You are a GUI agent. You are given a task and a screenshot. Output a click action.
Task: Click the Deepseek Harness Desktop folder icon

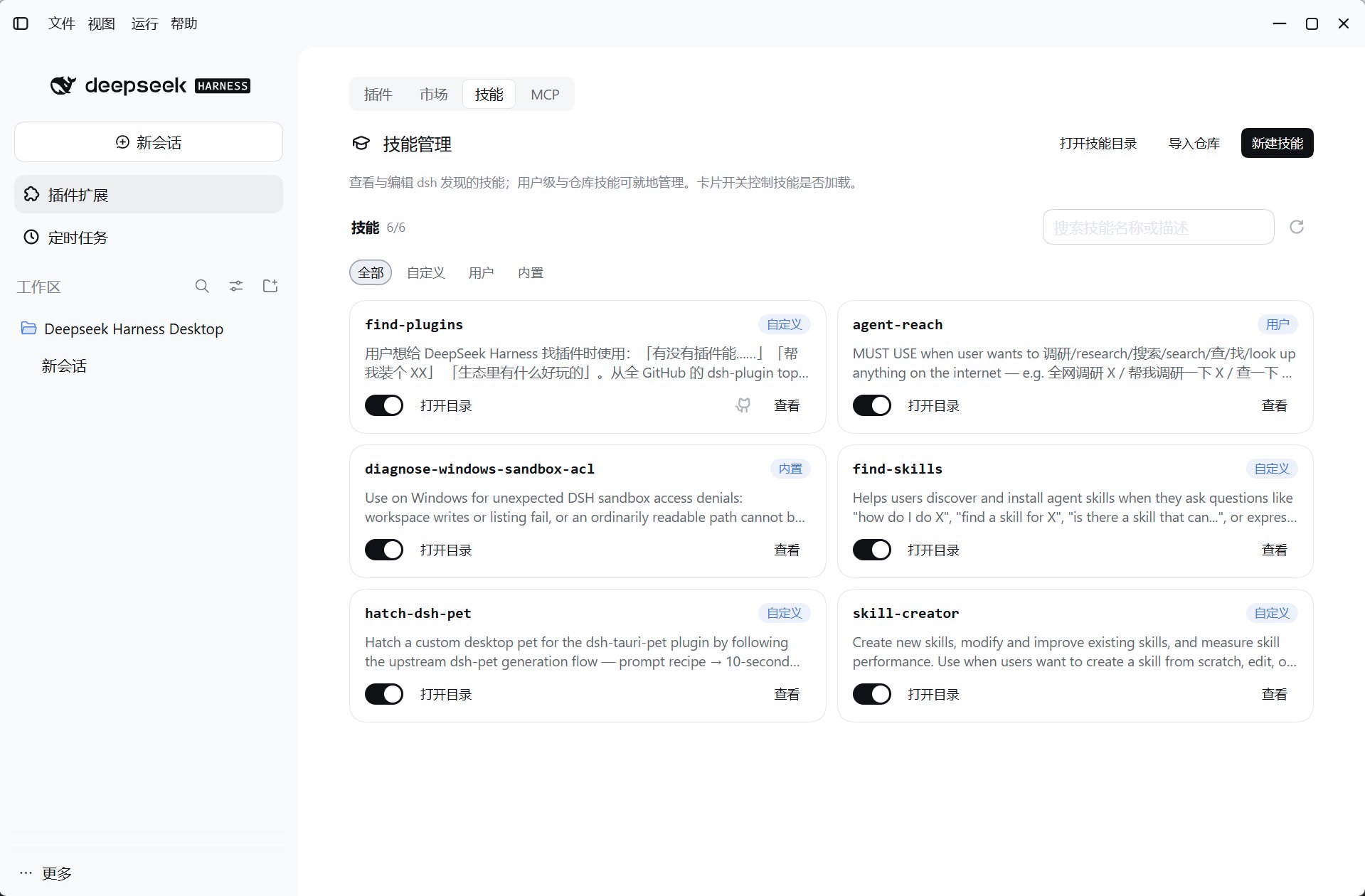pos(28,329)
